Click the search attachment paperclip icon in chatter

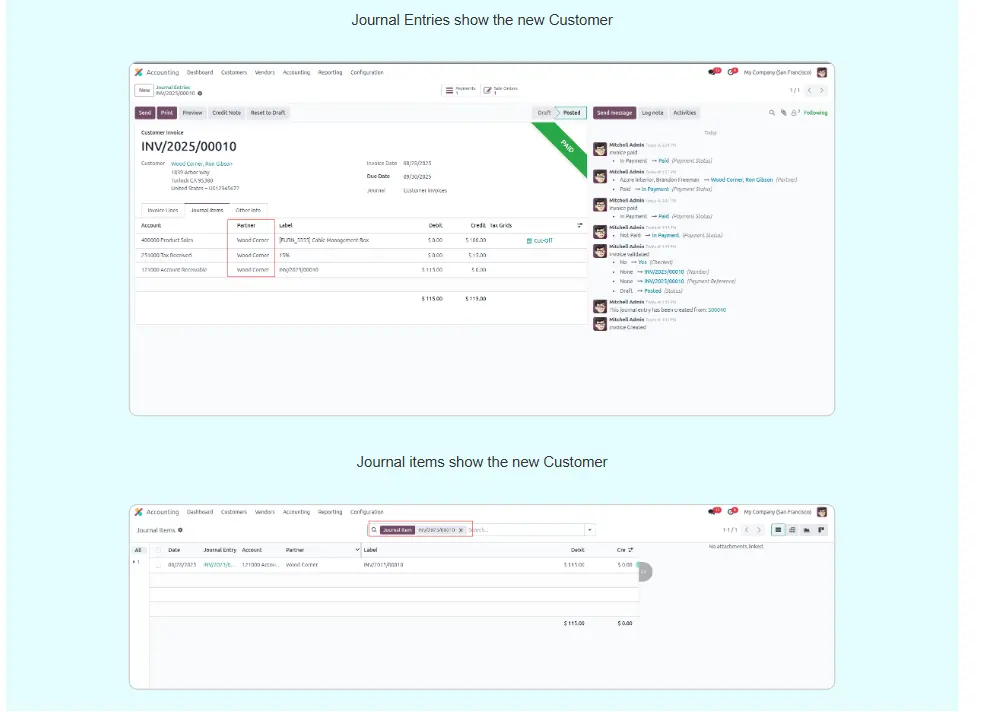point(782,113)
